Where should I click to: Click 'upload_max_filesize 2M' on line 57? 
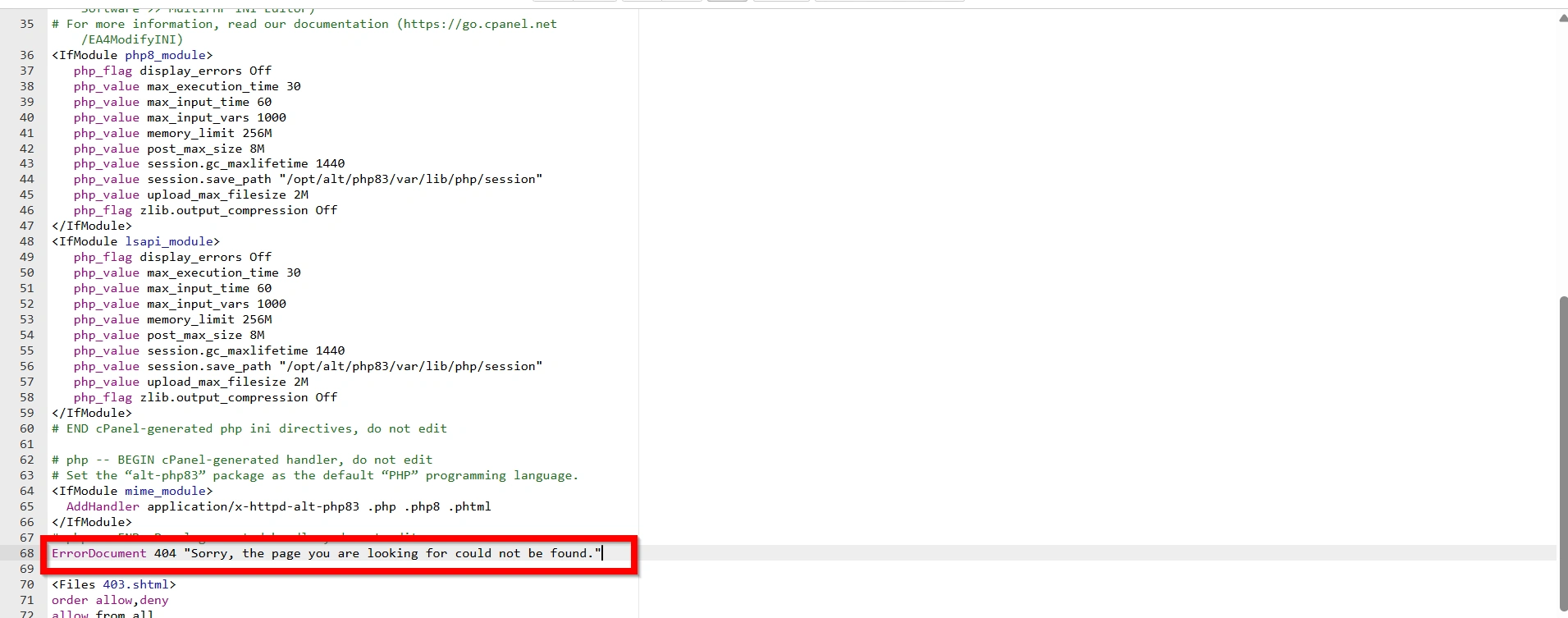pos(228,382)
